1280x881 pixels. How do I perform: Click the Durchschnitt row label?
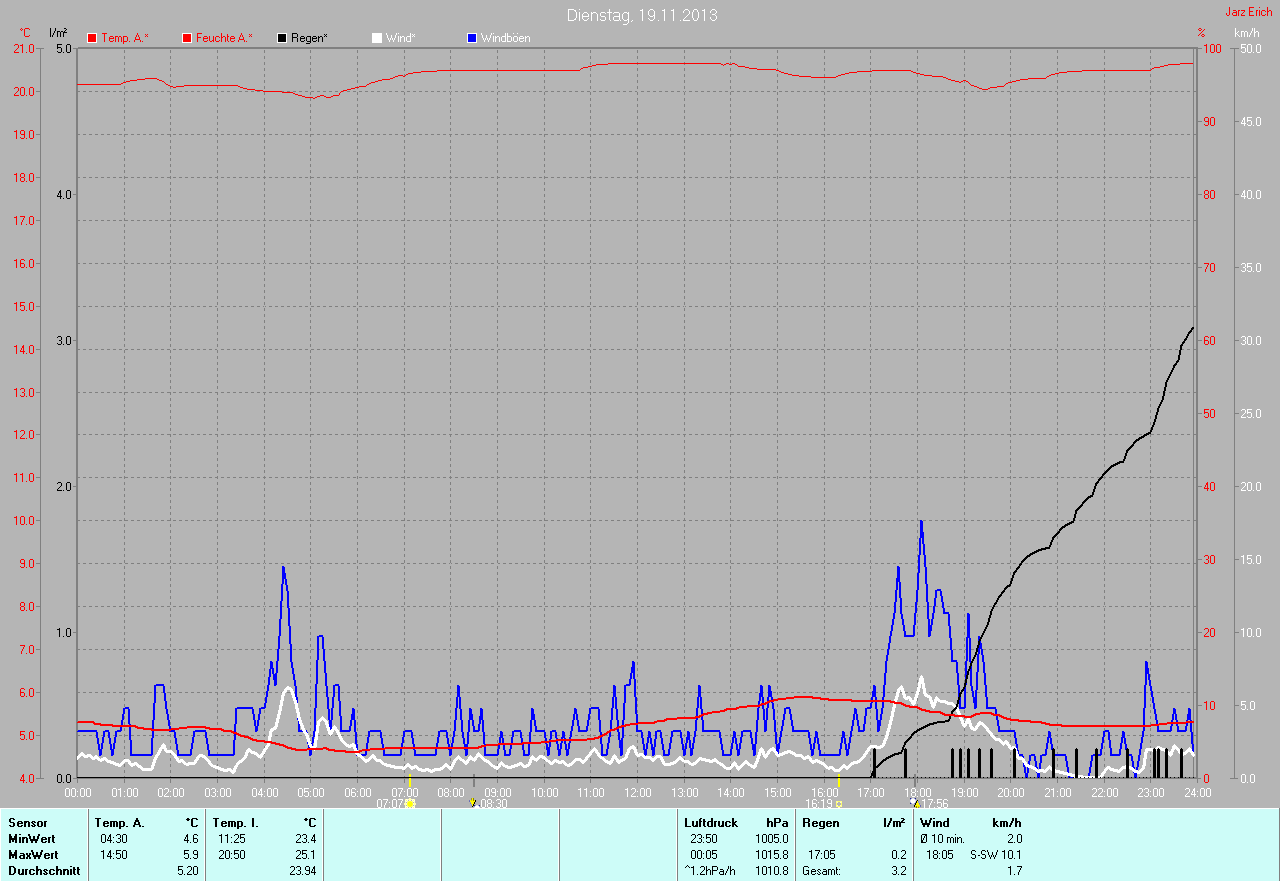44,871
